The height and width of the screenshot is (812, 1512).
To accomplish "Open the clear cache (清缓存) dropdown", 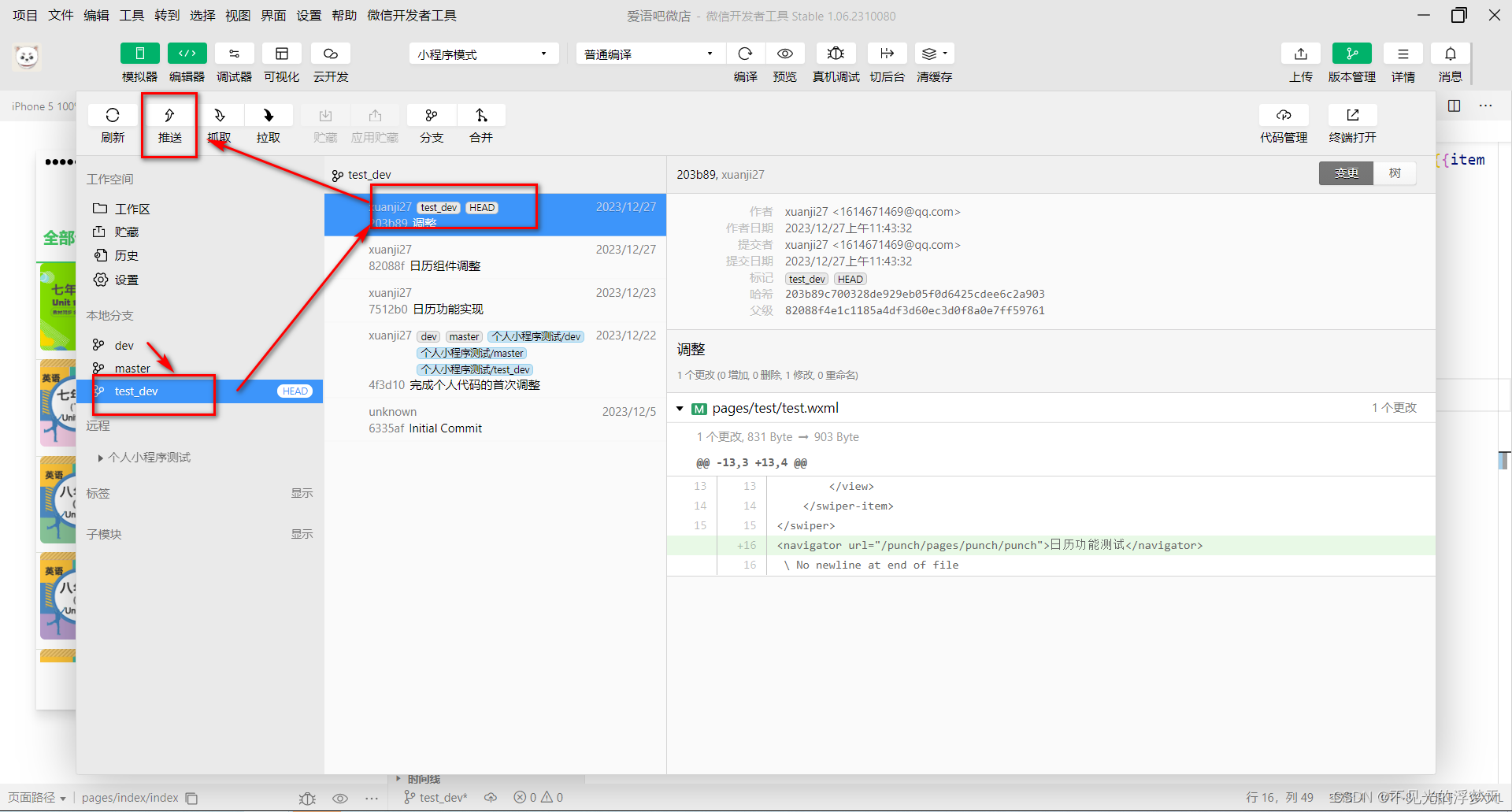I will pos(935,54).
